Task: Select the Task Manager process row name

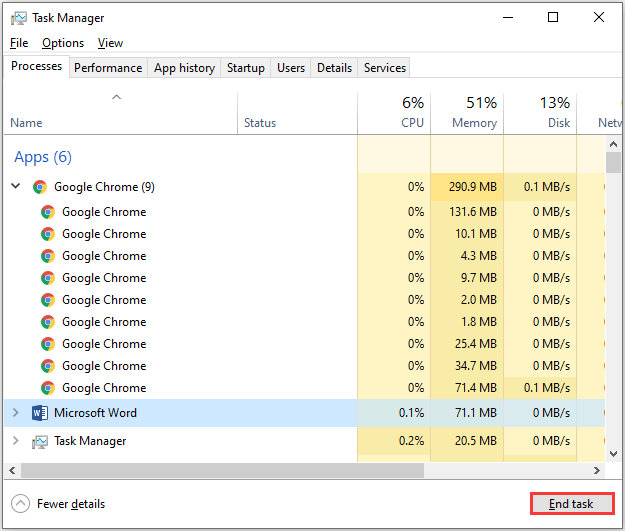Action: click(x=90, y=441)
